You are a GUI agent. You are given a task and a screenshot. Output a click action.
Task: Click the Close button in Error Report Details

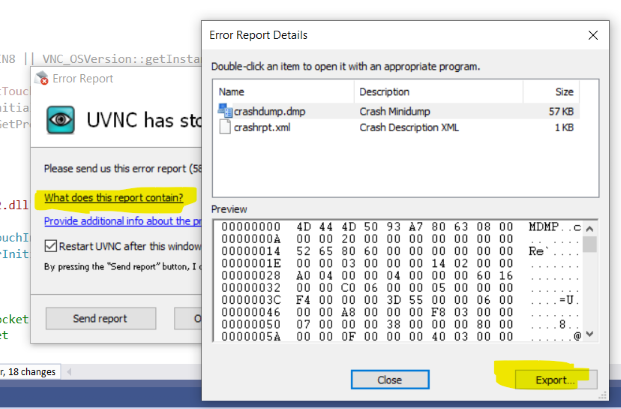pyautogui.click(x=390, y=380)
